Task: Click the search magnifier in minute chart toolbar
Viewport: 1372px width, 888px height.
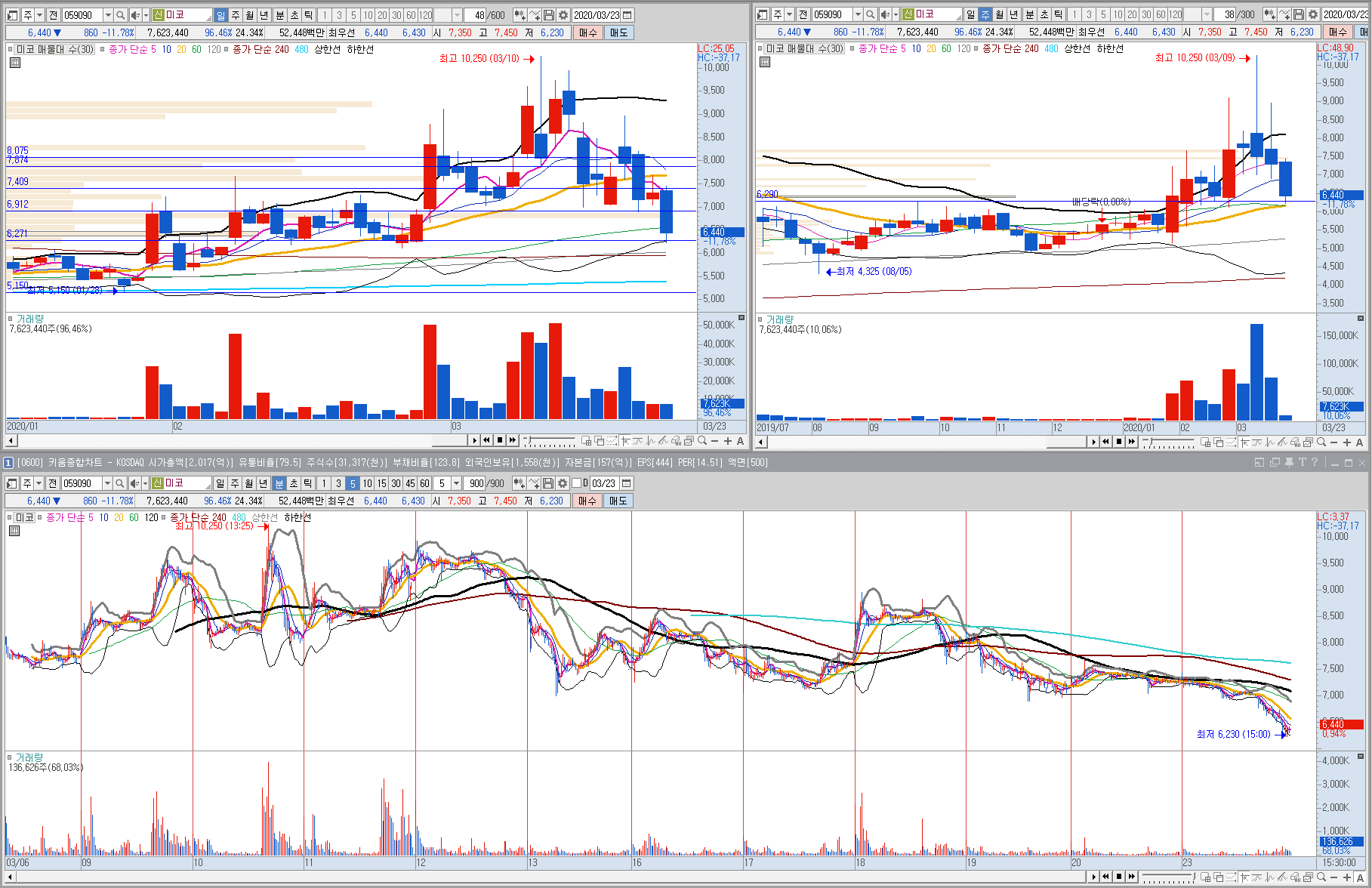Action: click(x=119, y=483)
